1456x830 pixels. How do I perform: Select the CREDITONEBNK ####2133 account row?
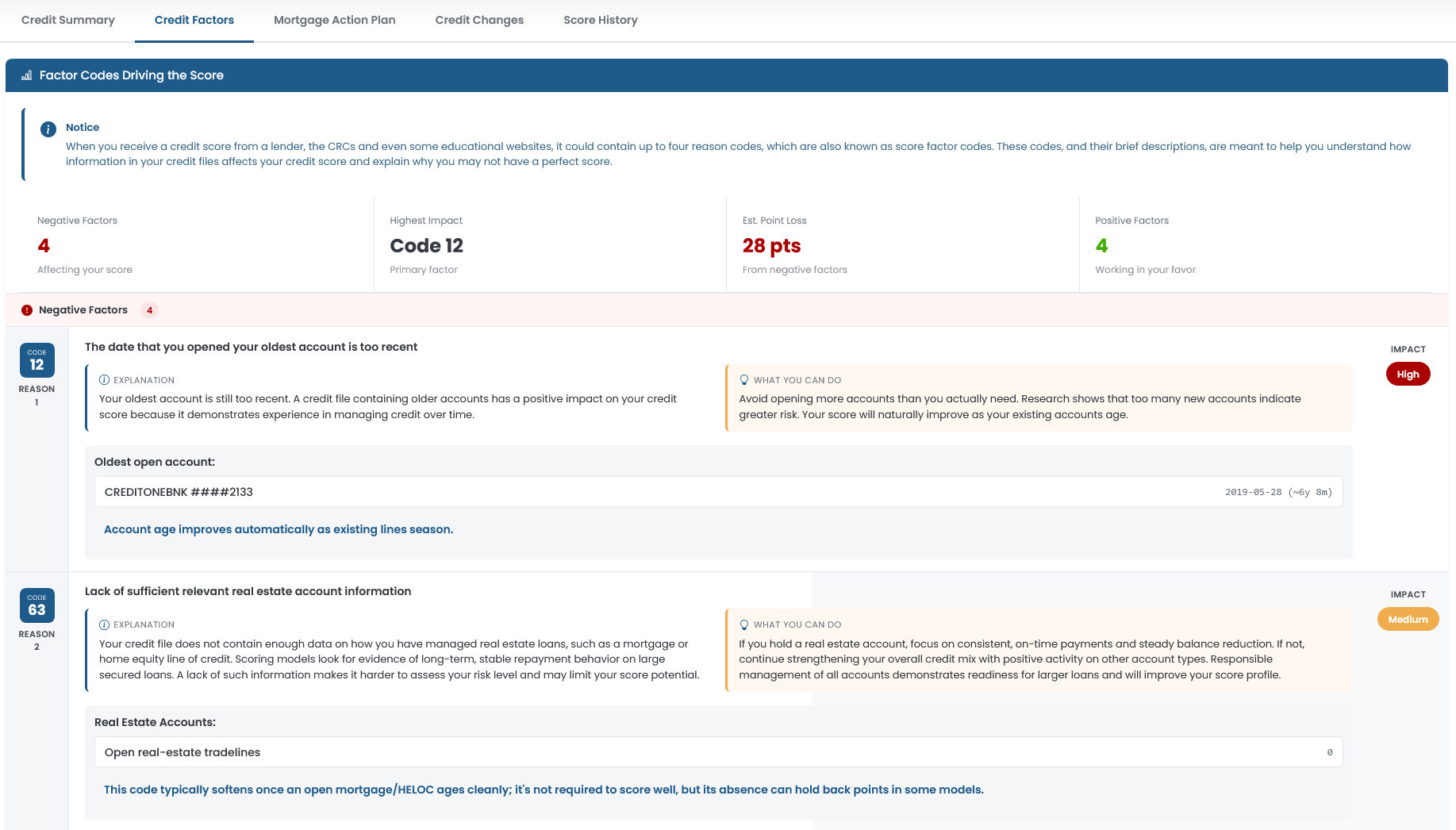tap(718, 492)
